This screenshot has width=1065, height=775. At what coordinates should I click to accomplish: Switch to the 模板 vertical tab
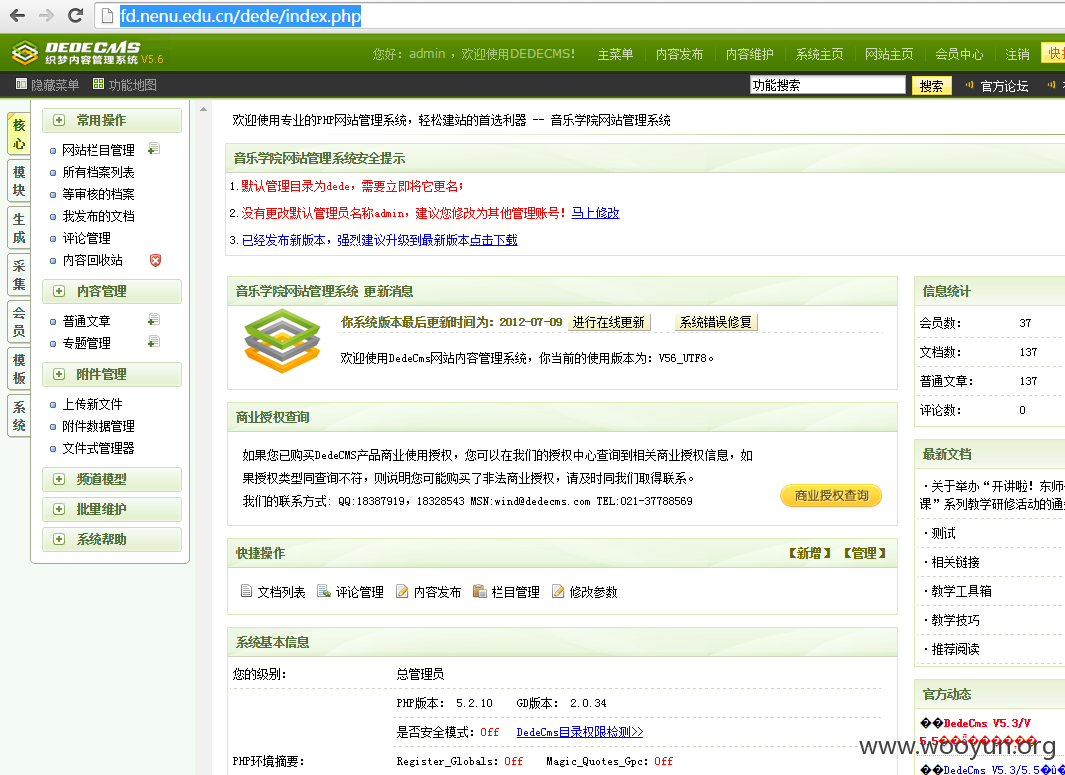pos(19,369)
